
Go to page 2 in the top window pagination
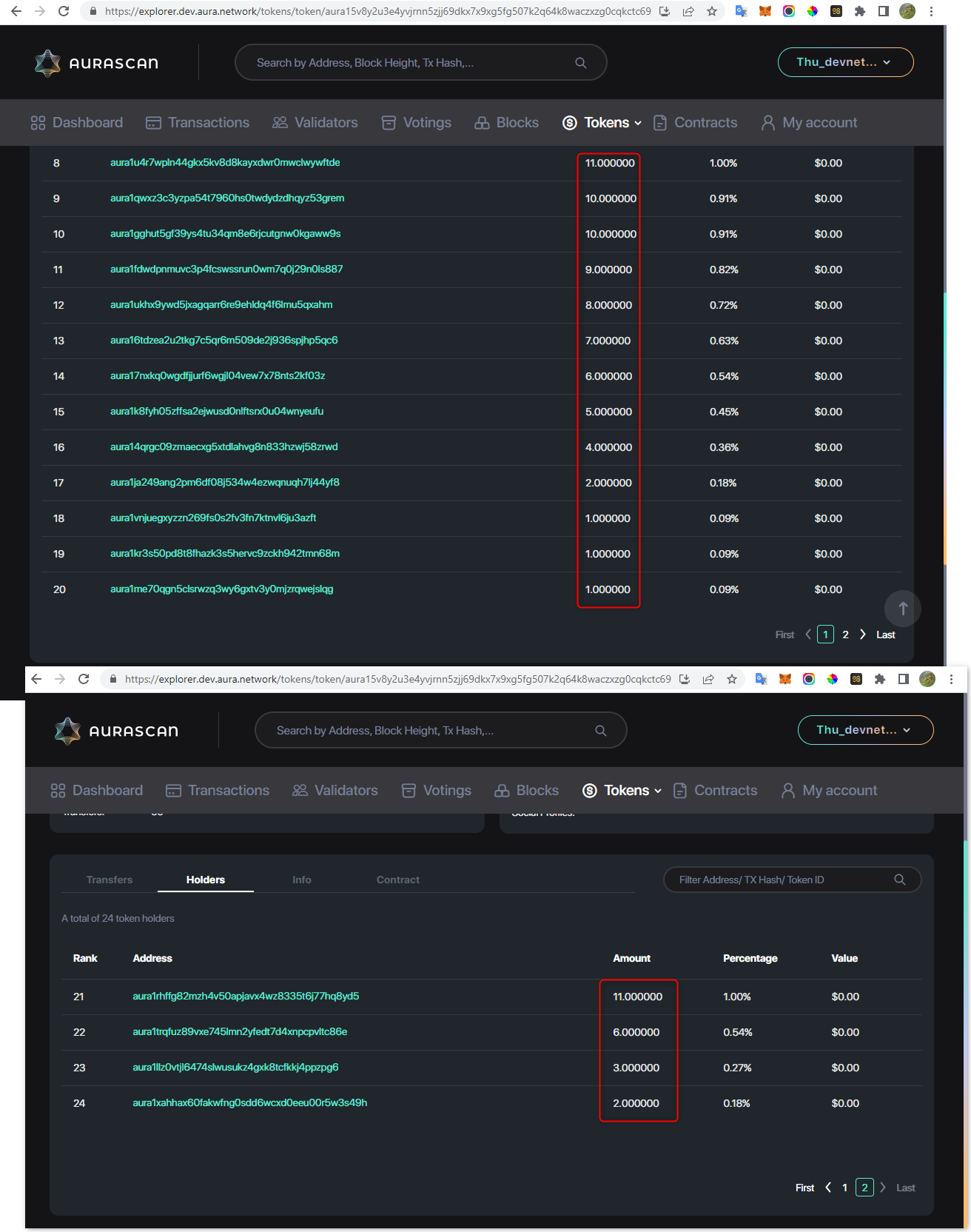846,635
